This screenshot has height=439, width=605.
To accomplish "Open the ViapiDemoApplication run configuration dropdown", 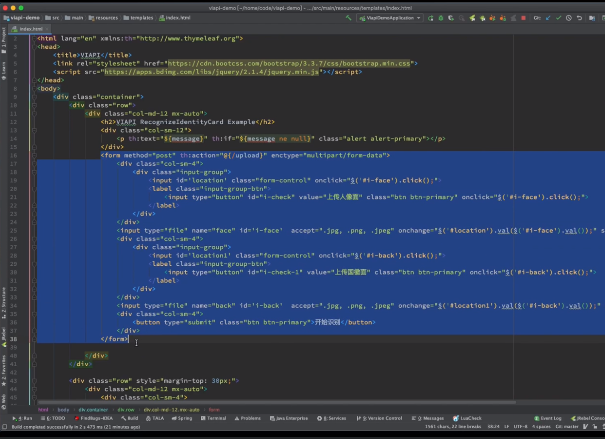I will tap(390, 18).
